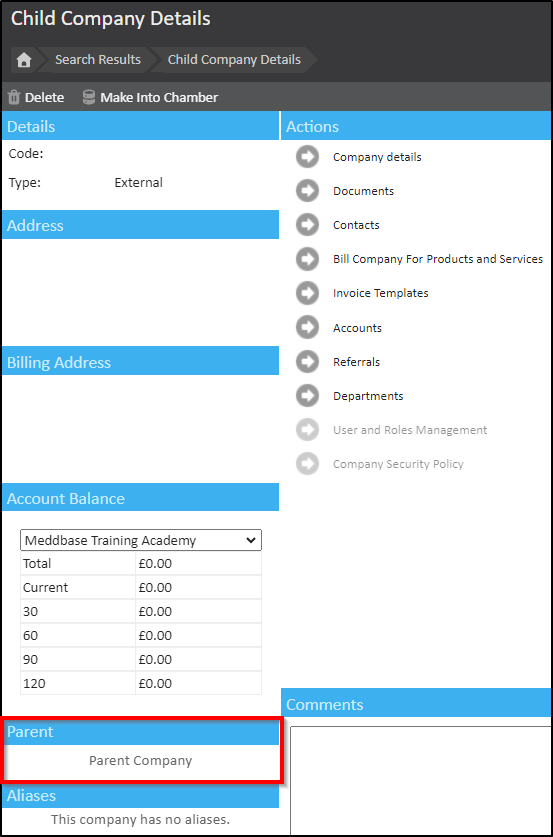Click the Make Into Chamber button

click(x=159, y=98)
